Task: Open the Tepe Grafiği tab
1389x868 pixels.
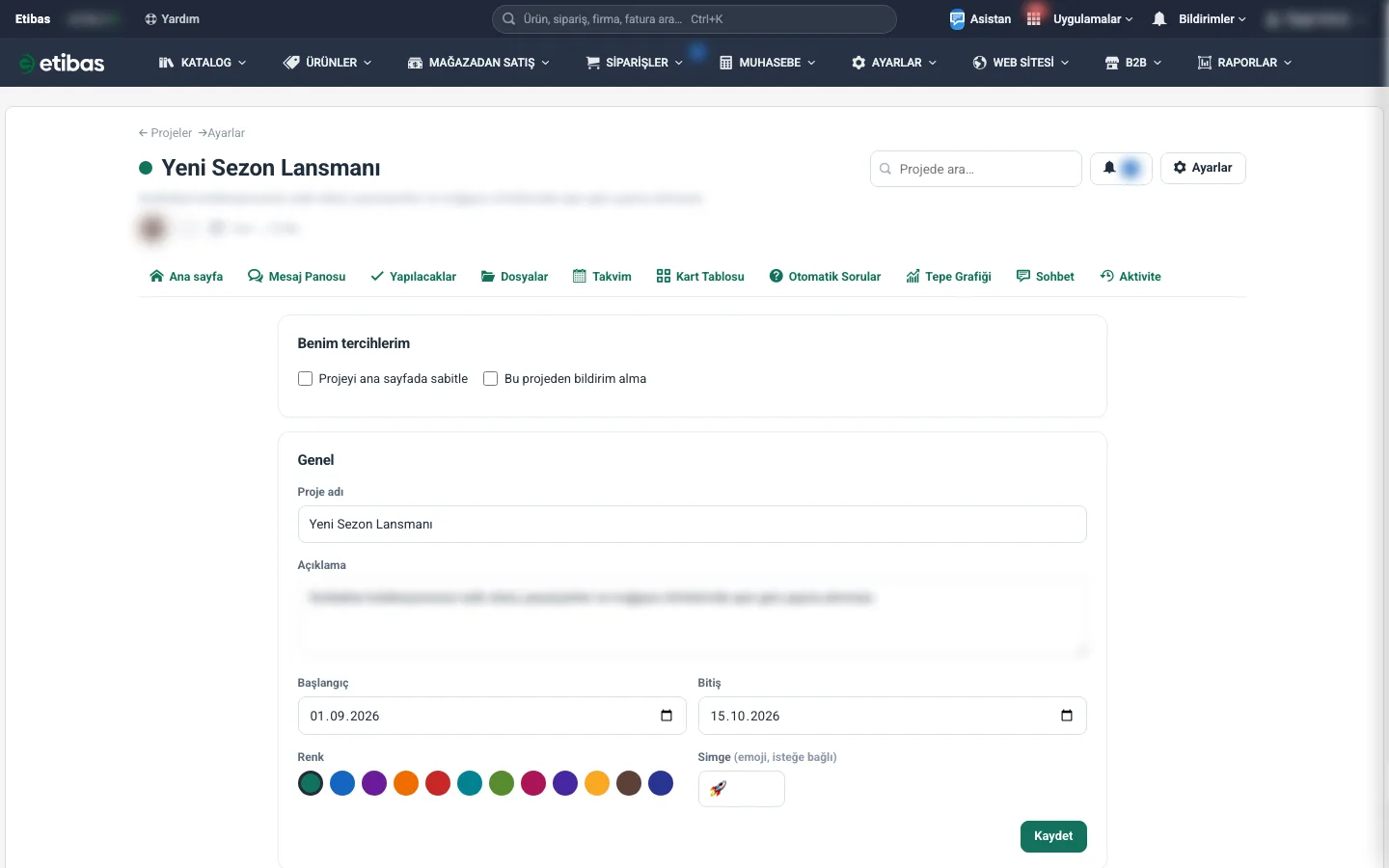Action: click(x=948, y=277)
